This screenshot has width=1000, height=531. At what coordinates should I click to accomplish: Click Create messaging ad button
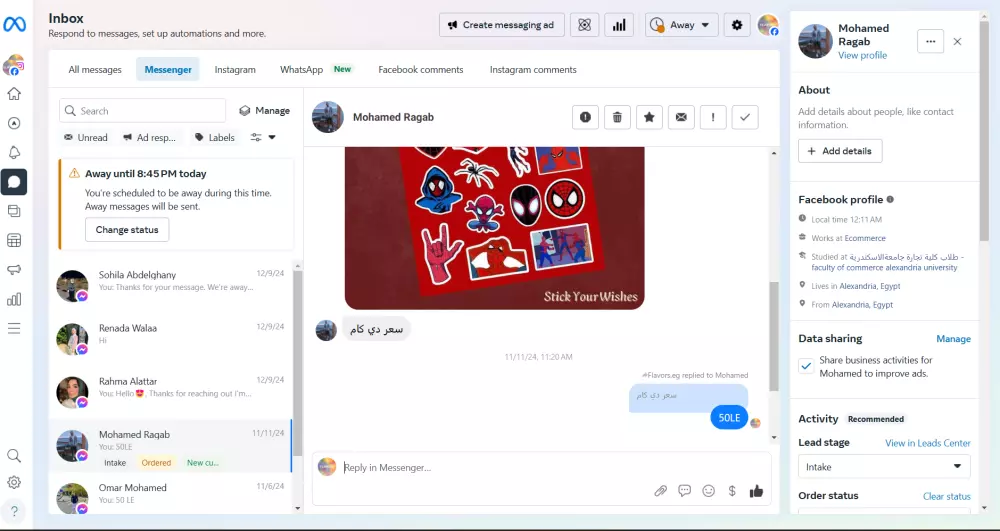pos(501,25)
